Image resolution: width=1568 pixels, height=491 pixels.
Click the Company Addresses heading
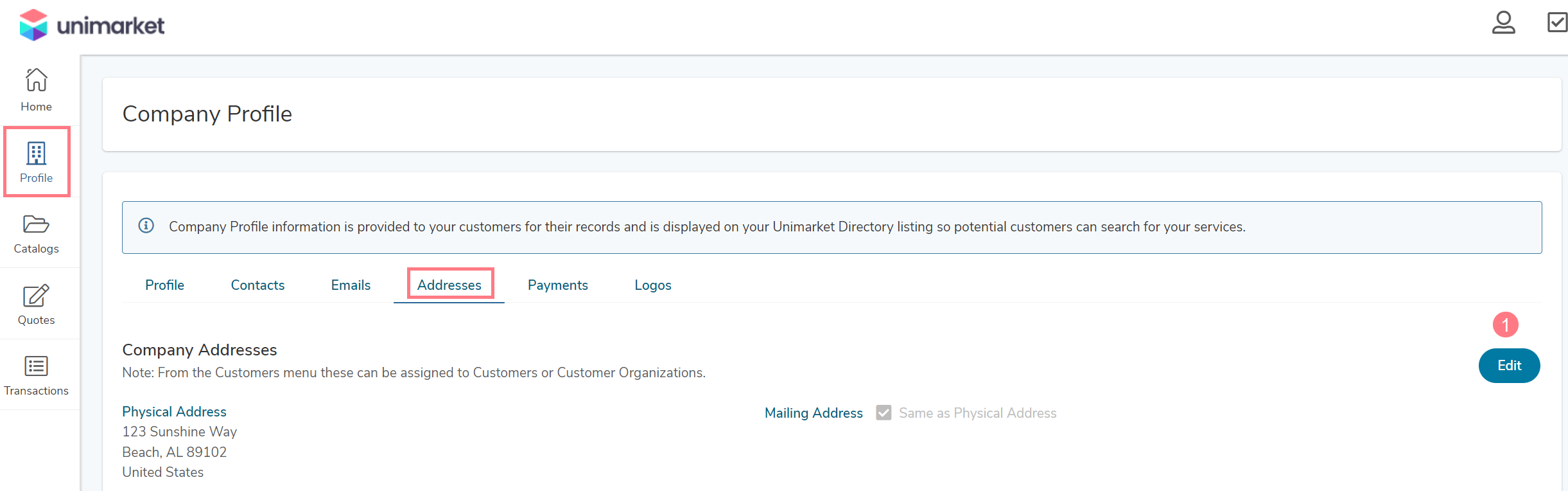tap(200, 350)
